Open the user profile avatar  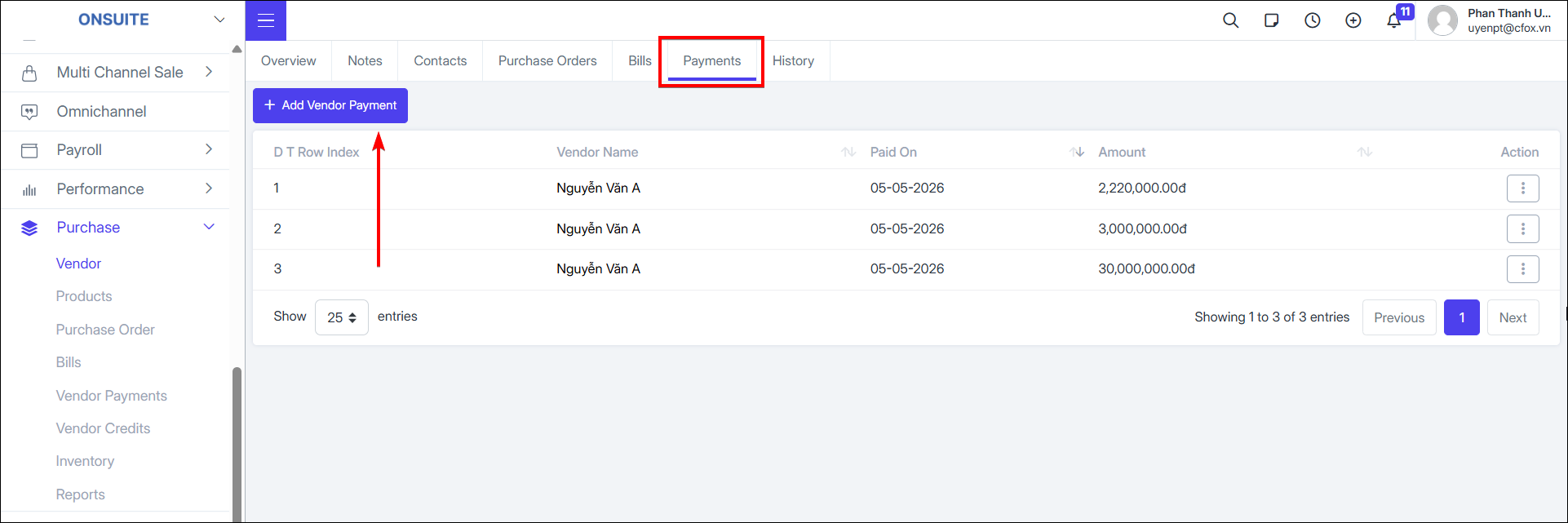pyautogui.click(x=1442, y=20)
